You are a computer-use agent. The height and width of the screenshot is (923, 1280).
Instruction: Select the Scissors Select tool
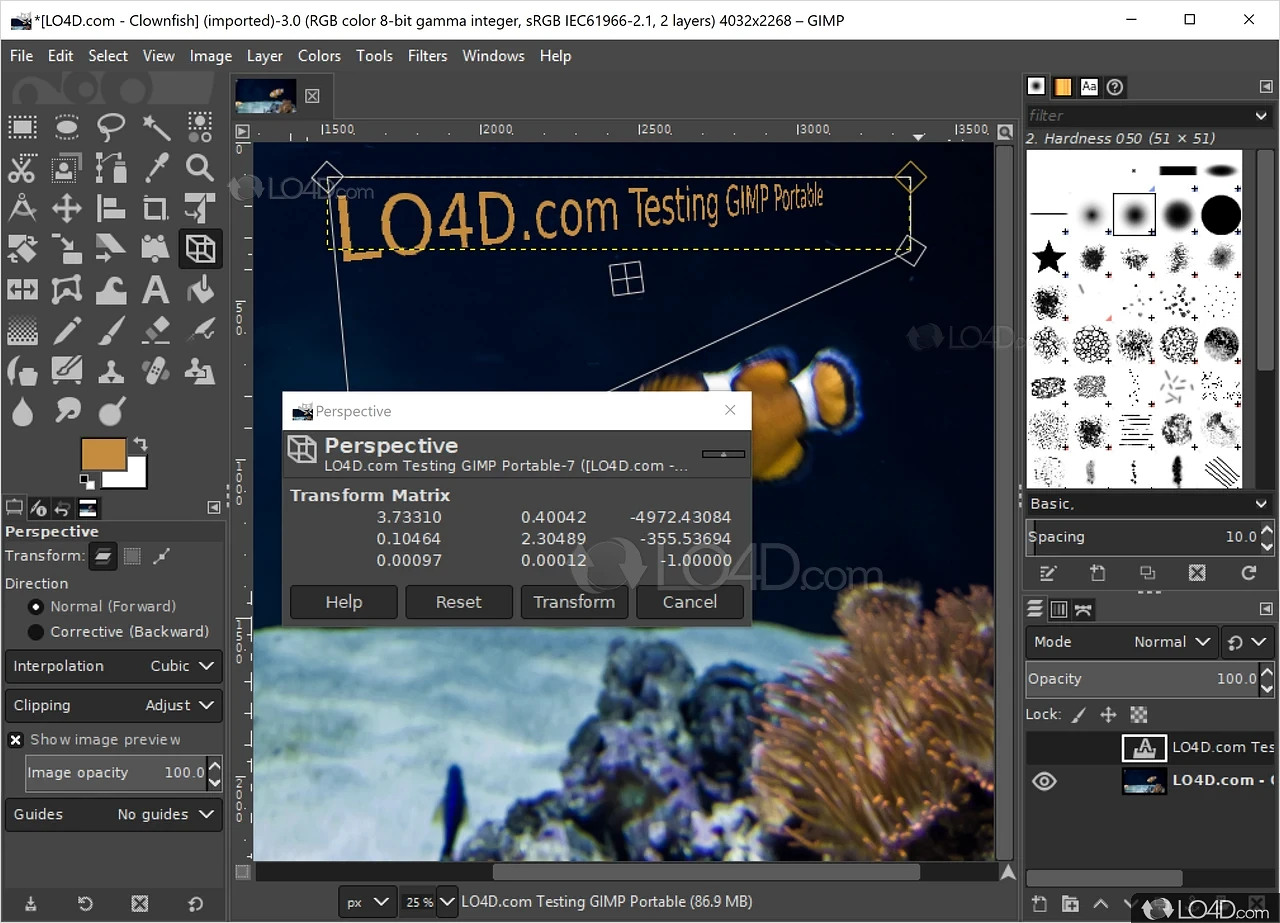point(22,167)
